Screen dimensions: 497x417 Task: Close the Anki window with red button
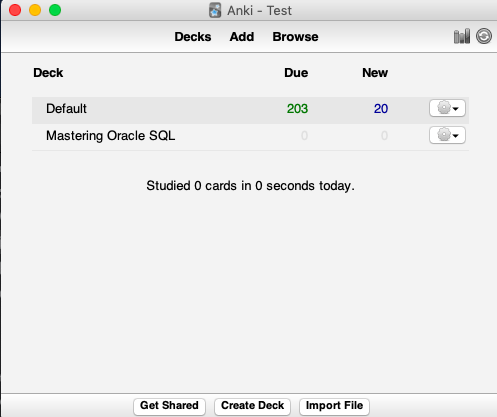coord(15,10)
